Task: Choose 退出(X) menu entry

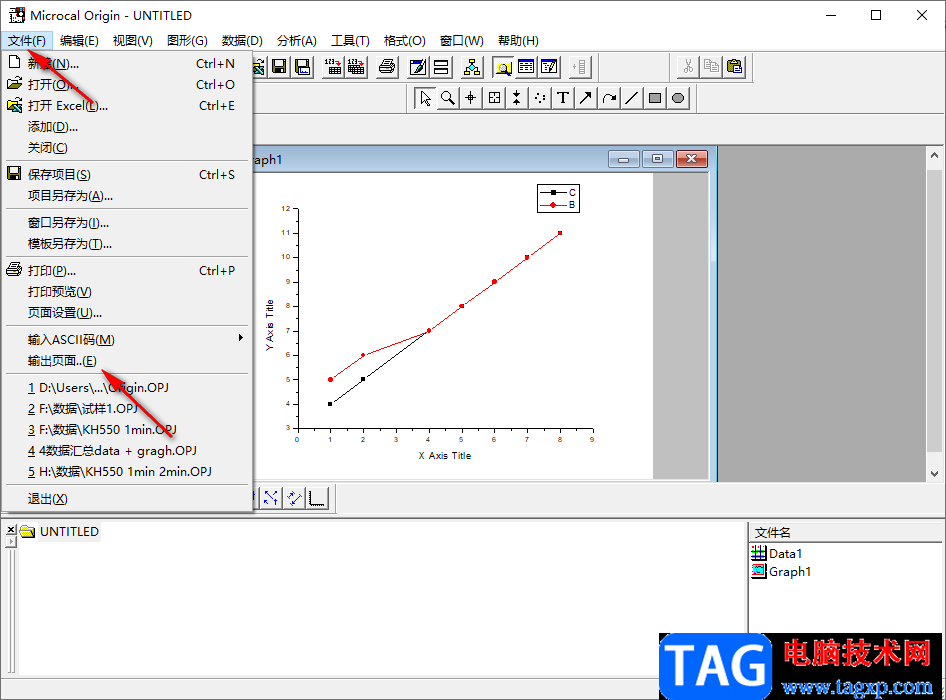Action: (x=127, y=499)
